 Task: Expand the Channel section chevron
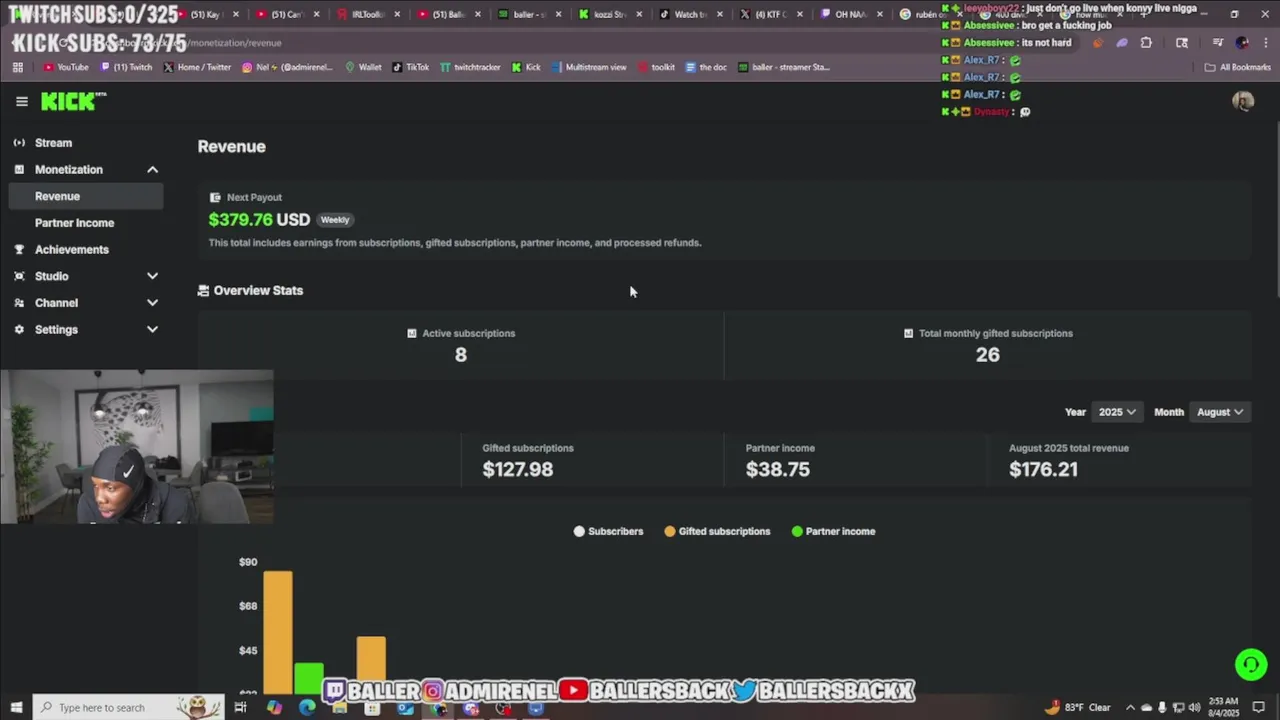[x=153, y=303]
